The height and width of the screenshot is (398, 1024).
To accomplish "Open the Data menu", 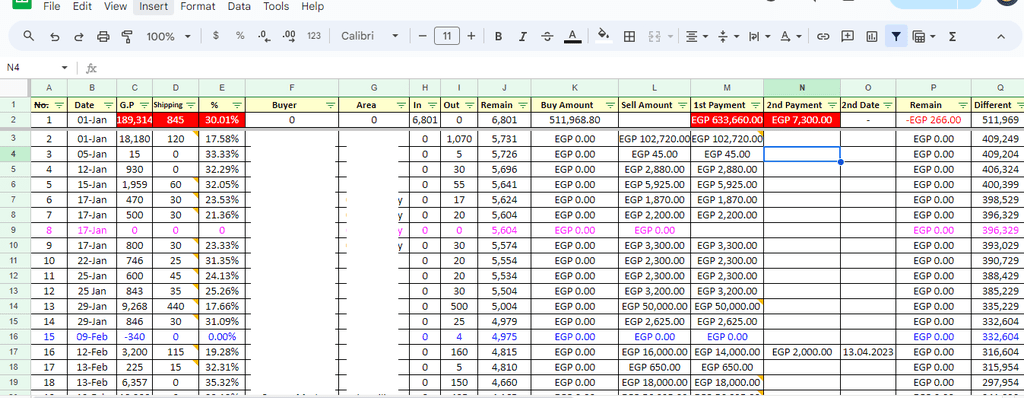I will 239,7.
